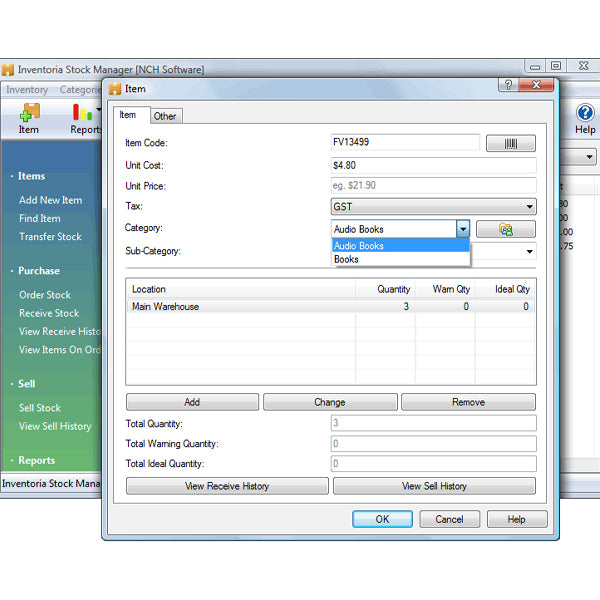Screen dimensions: 600x600
Task: Click the Unit Cost field $4.80
Action: coord(433,165)
